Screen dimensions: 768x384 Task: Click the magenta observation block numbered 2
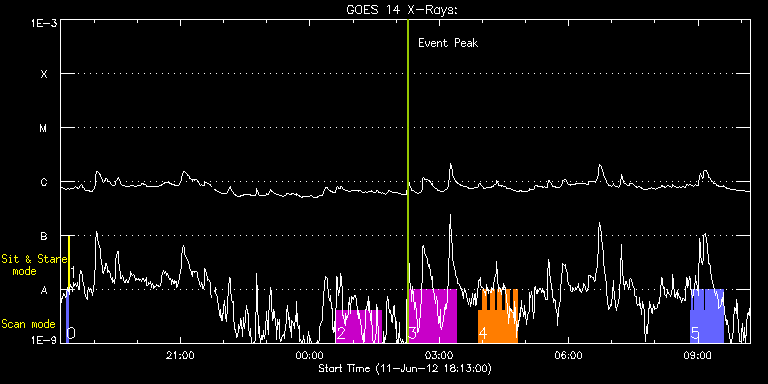(359, 326)
